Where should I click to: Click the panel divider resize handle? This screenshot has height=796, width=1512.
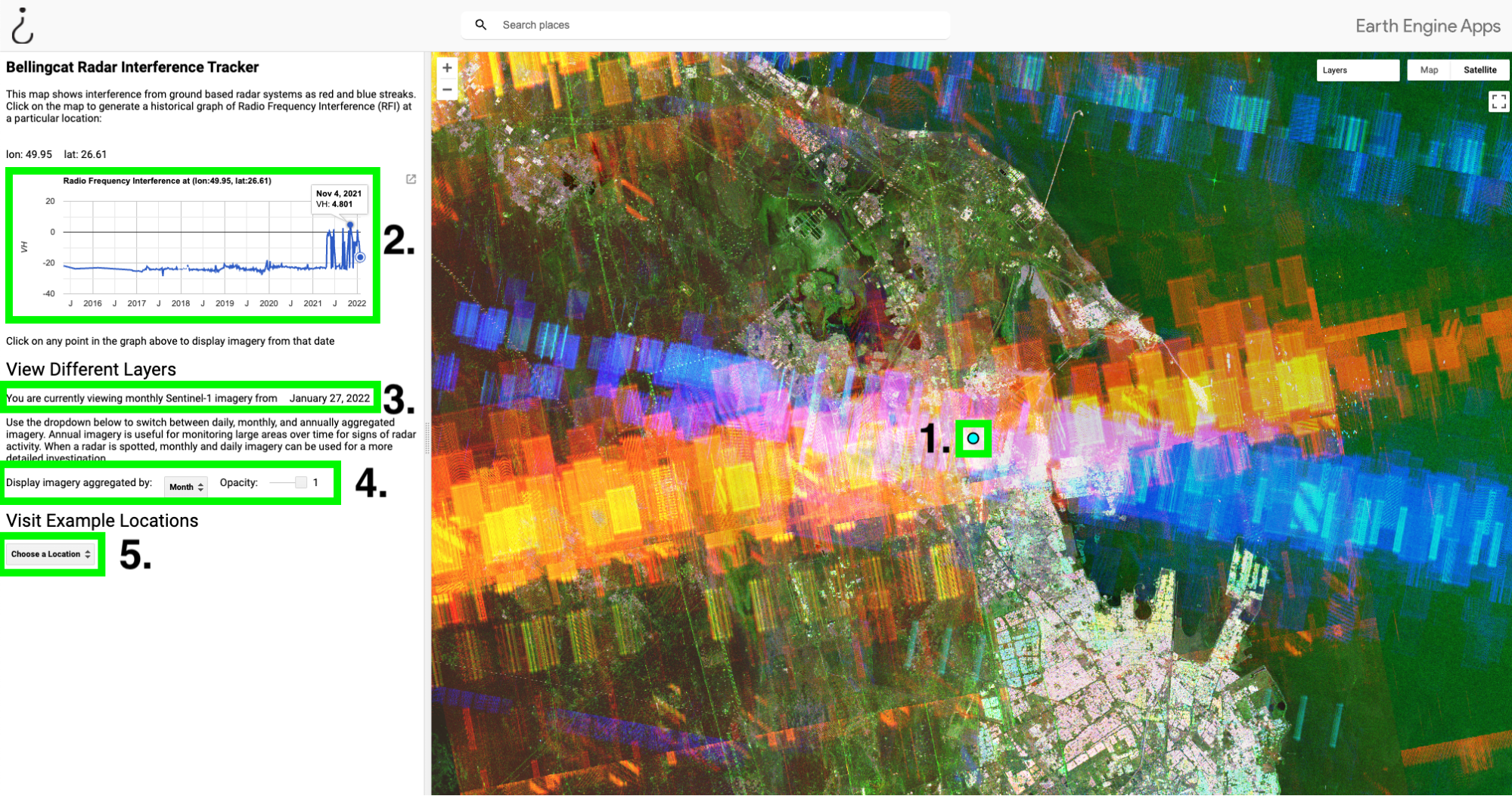pyautogui.click(x=427, y=438)
